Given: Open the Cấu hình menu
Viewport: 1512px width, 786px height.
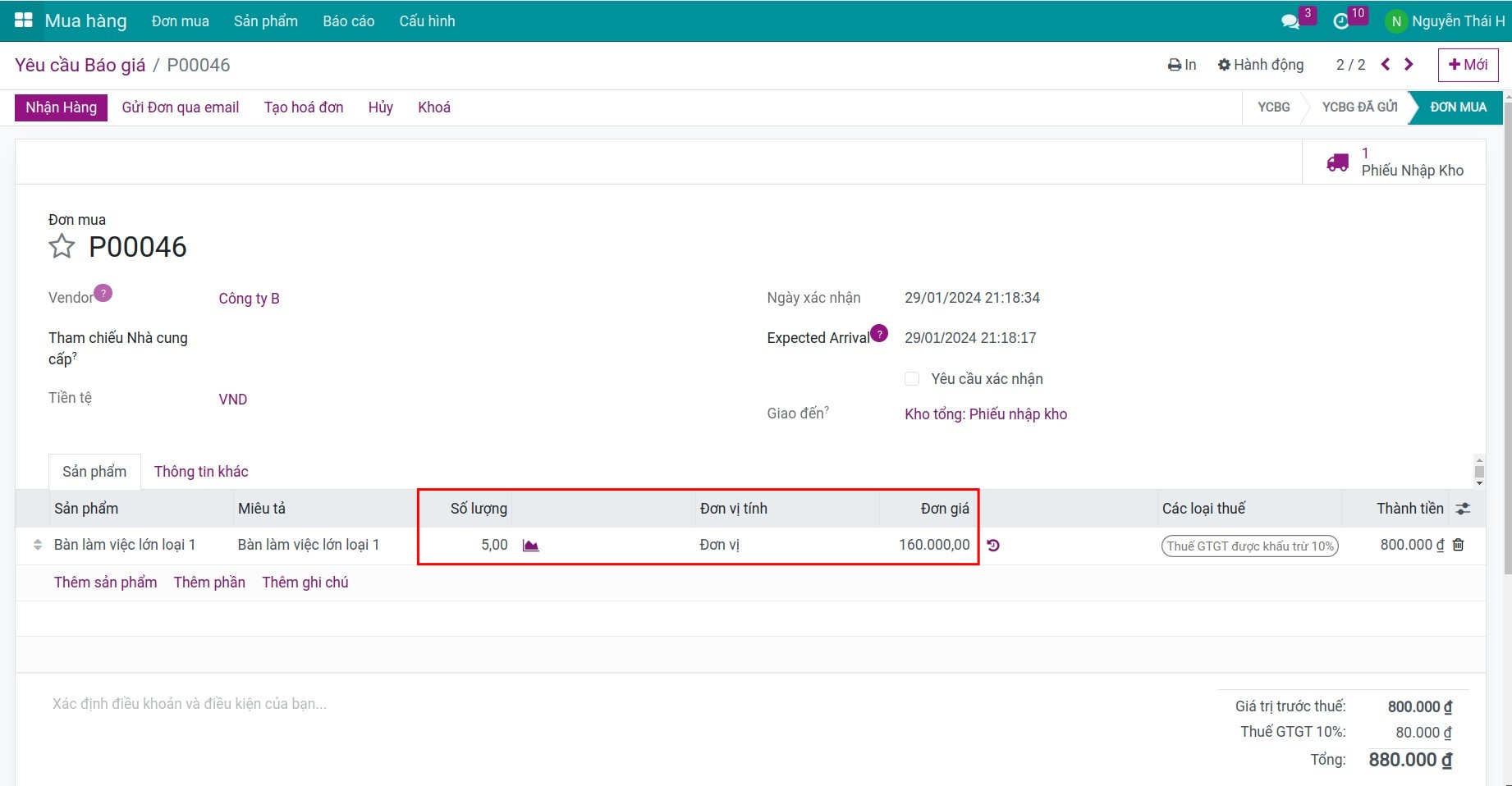Looking at the screenshot, I should (x=427, y=21).
